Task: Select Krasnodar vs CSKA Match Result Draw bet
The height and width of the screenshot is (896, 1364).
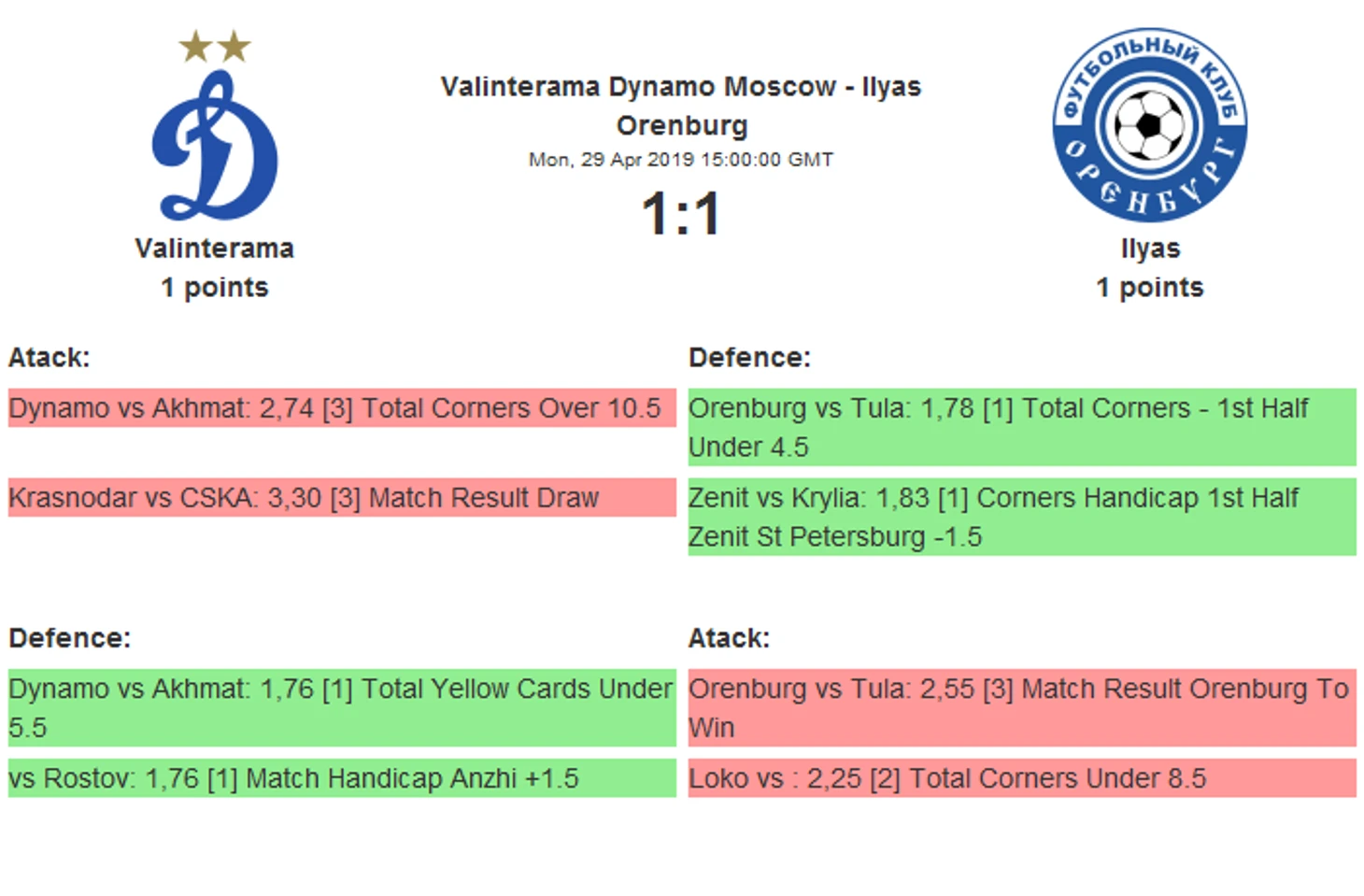Action: 342,498
